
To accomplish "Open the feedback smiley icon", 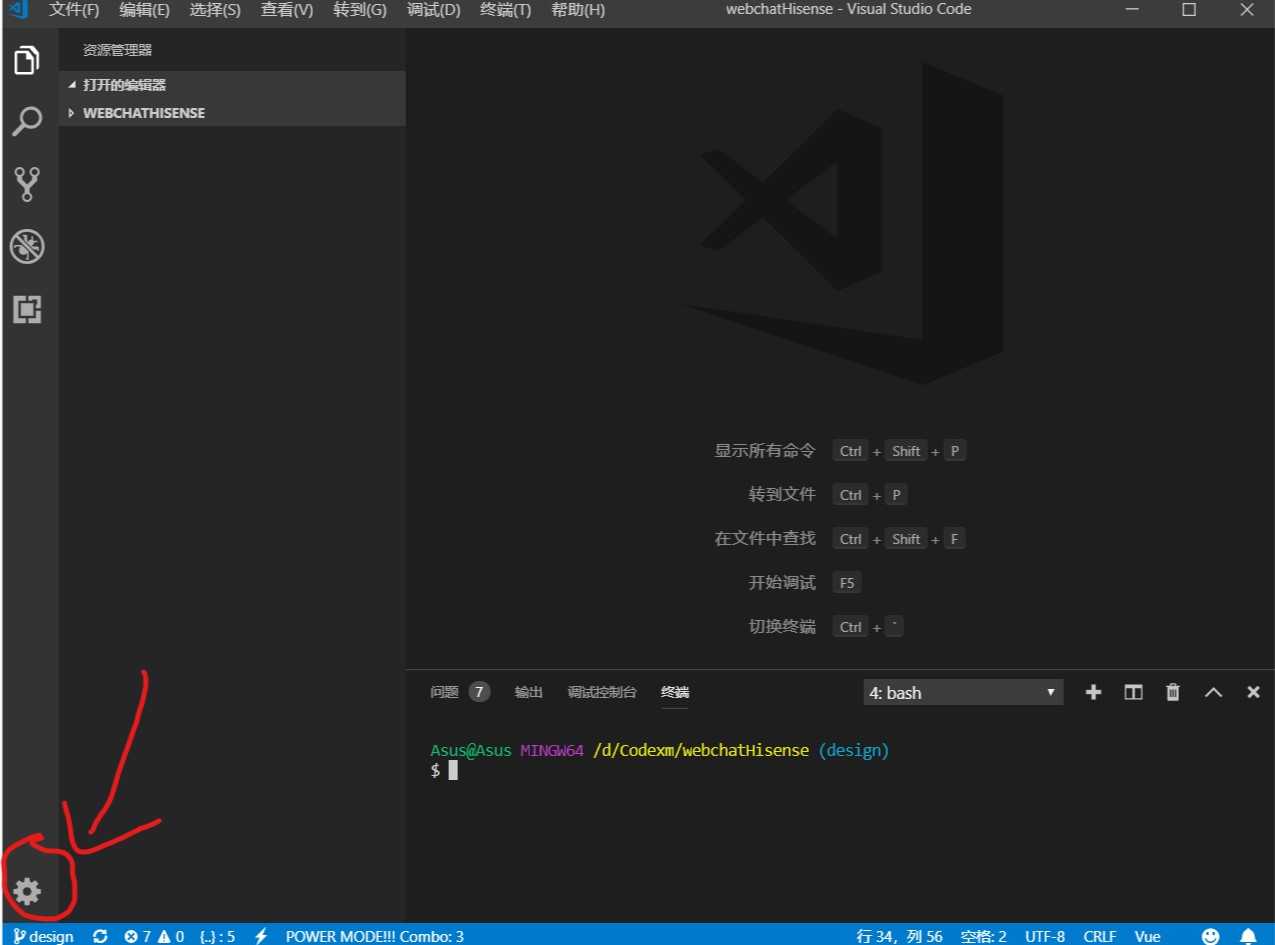I will 1210,936.
